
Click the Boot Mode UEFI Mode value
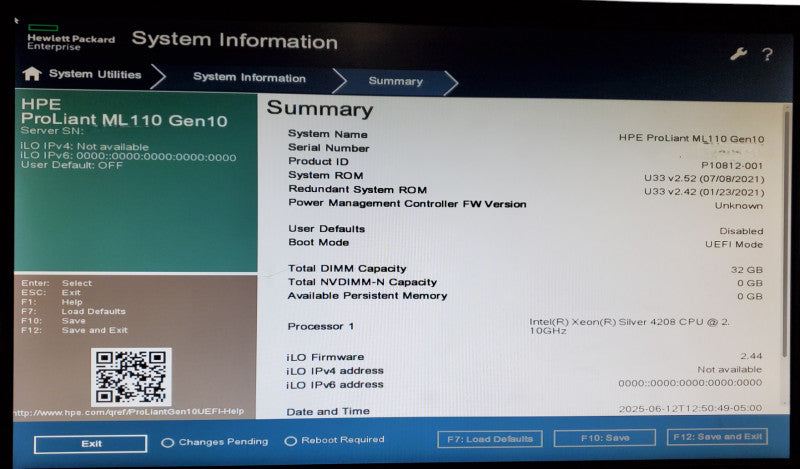(734, 244)
